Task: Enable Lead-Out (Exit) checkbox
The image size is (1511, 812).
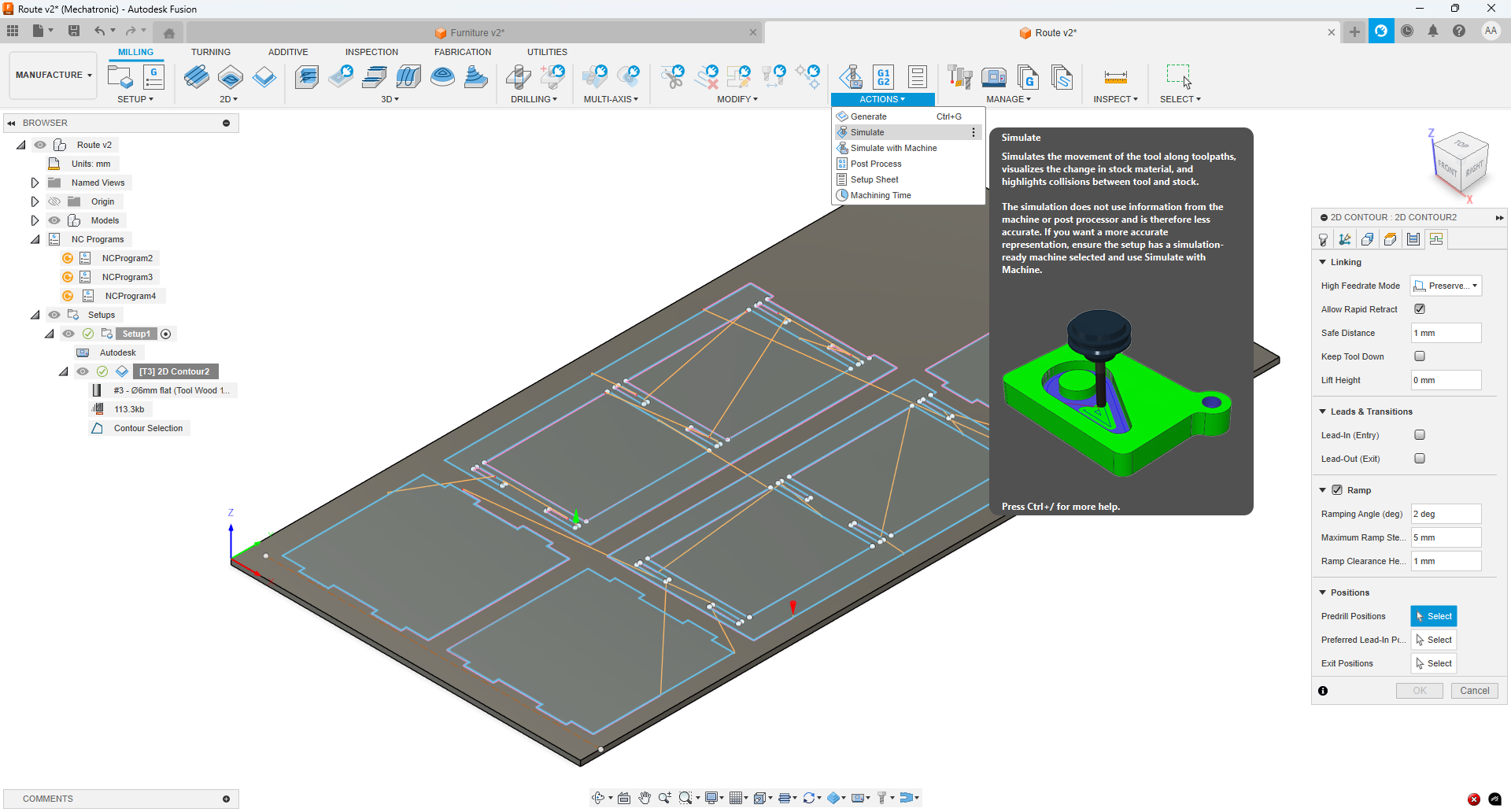Action: (1420, 459)
